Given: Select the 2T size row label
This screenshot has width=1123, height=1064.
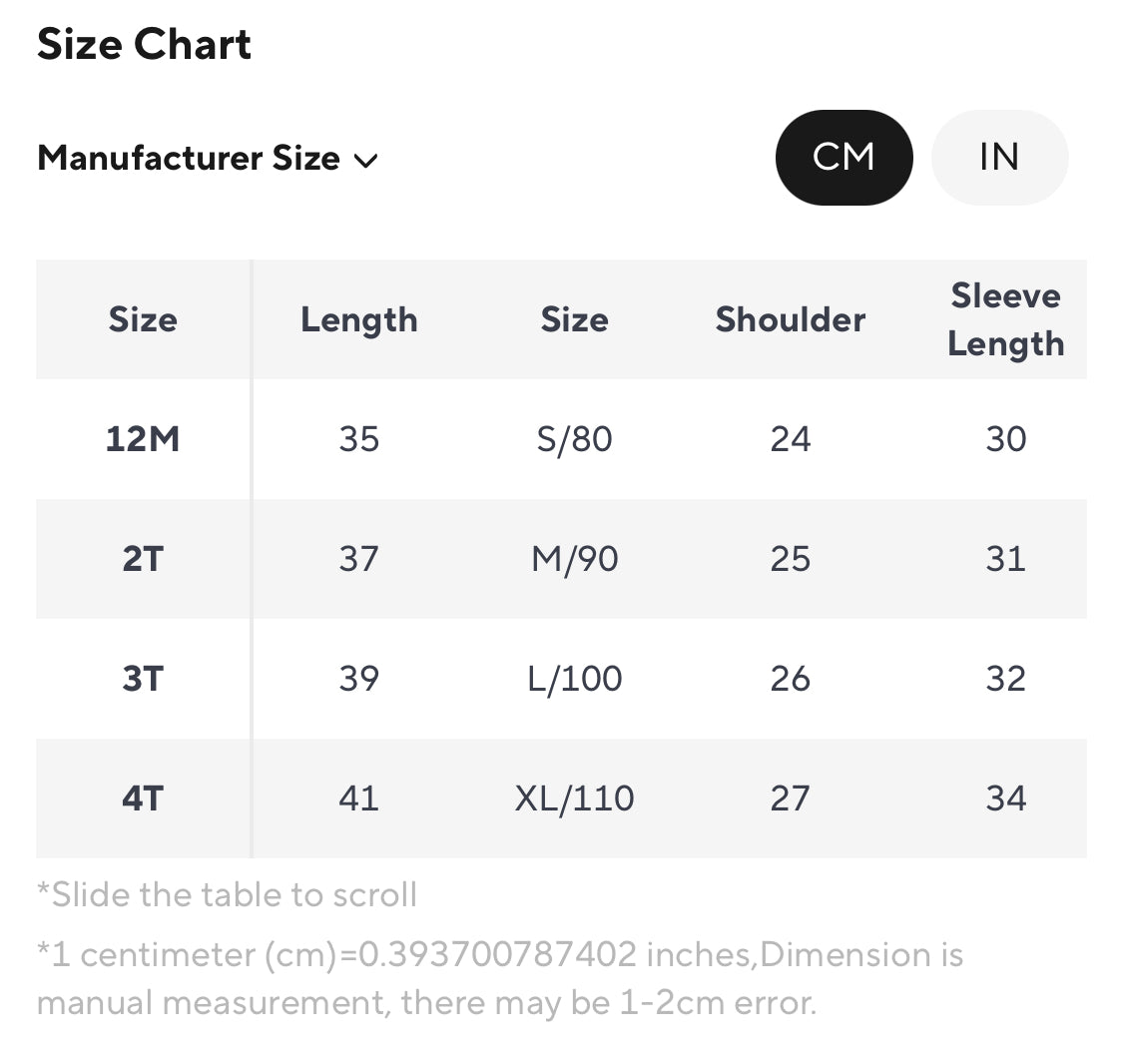Looking at the screenshot, I should point(143,559).
